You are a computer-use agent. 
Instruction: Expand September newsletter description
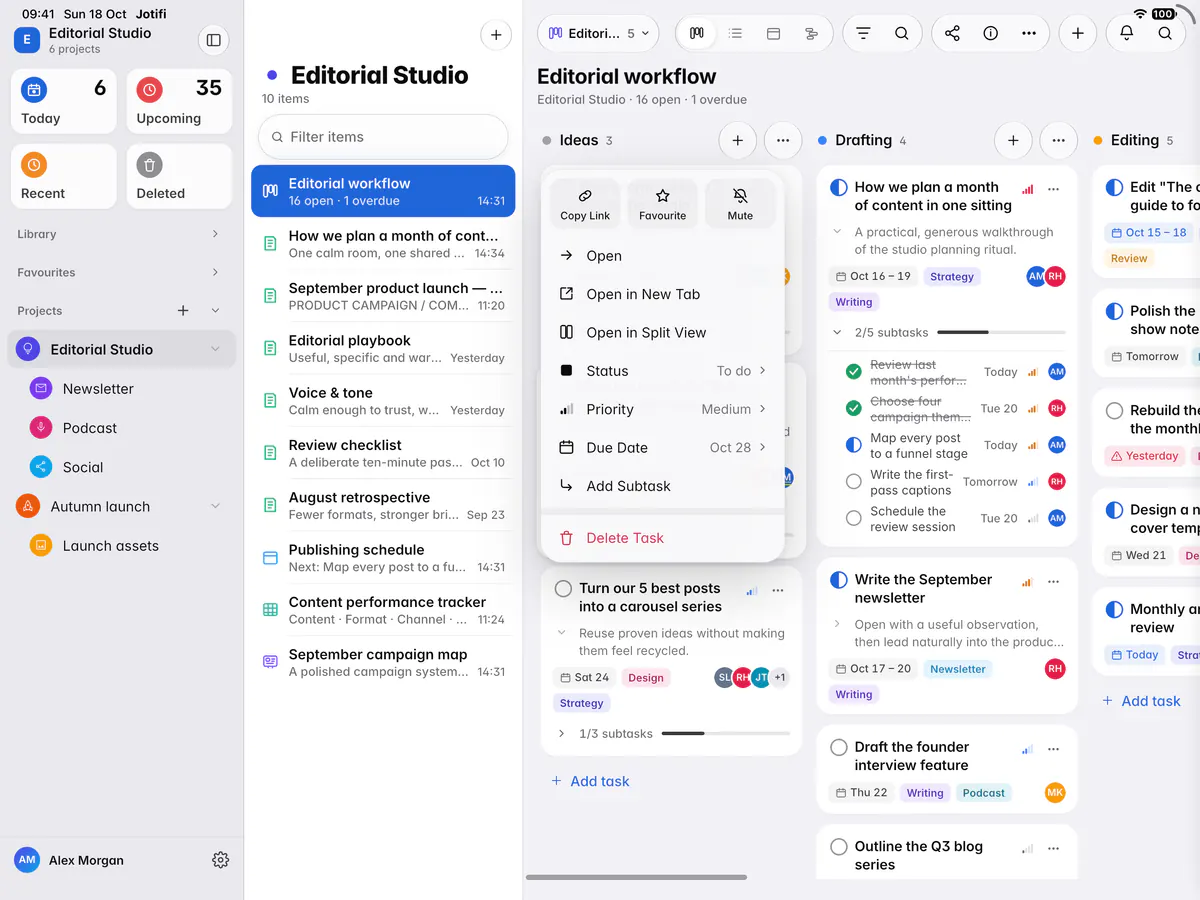837,624
